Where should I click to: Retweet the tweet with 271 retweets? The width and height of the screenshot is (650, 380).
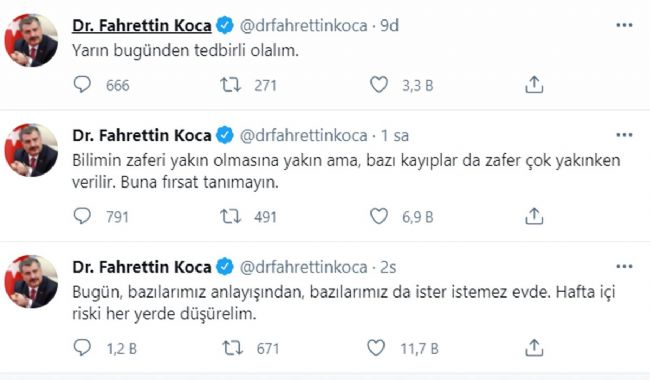230,85
